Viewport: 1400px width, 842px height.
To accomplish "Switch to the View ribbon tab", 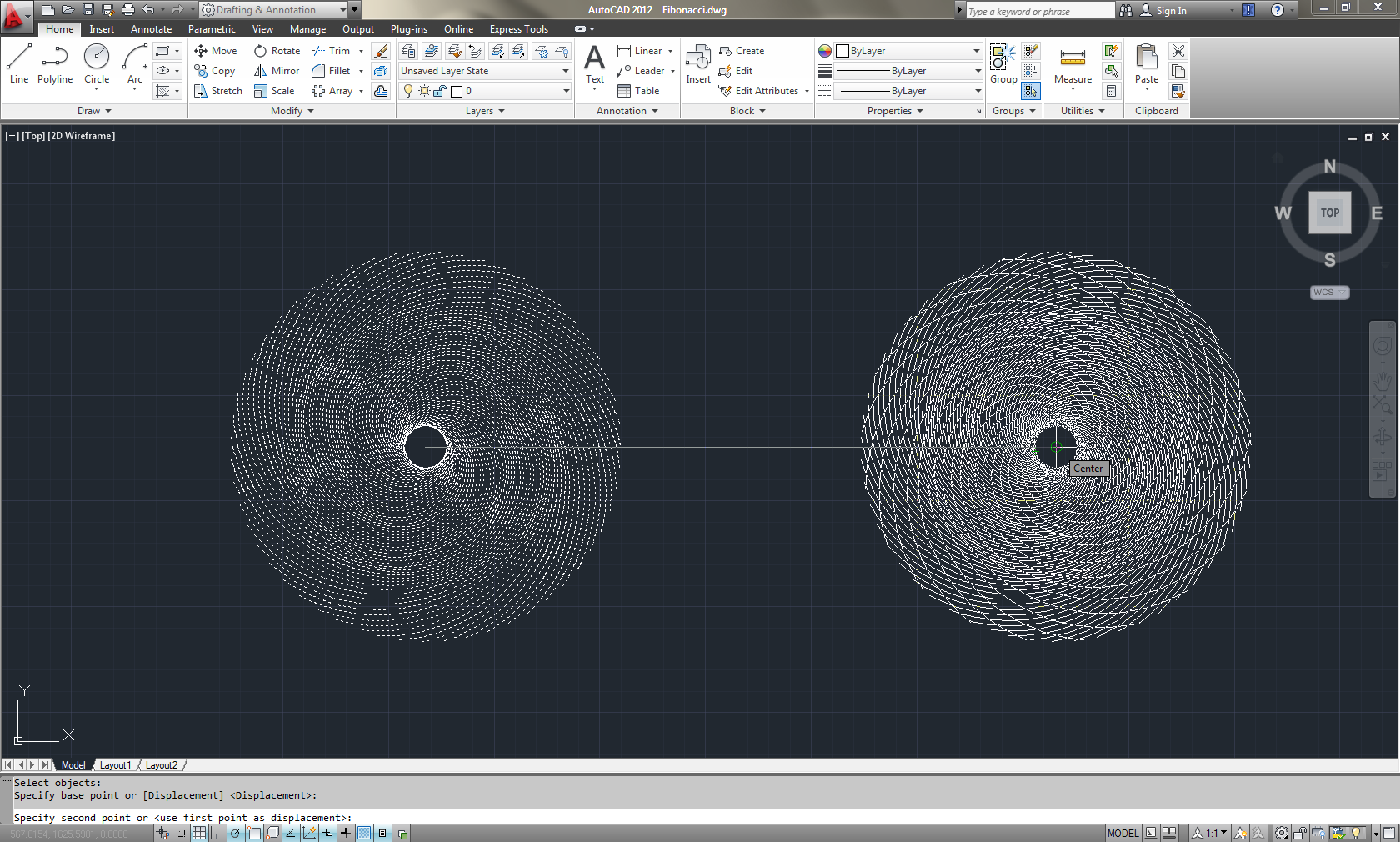I will point(262,29).
